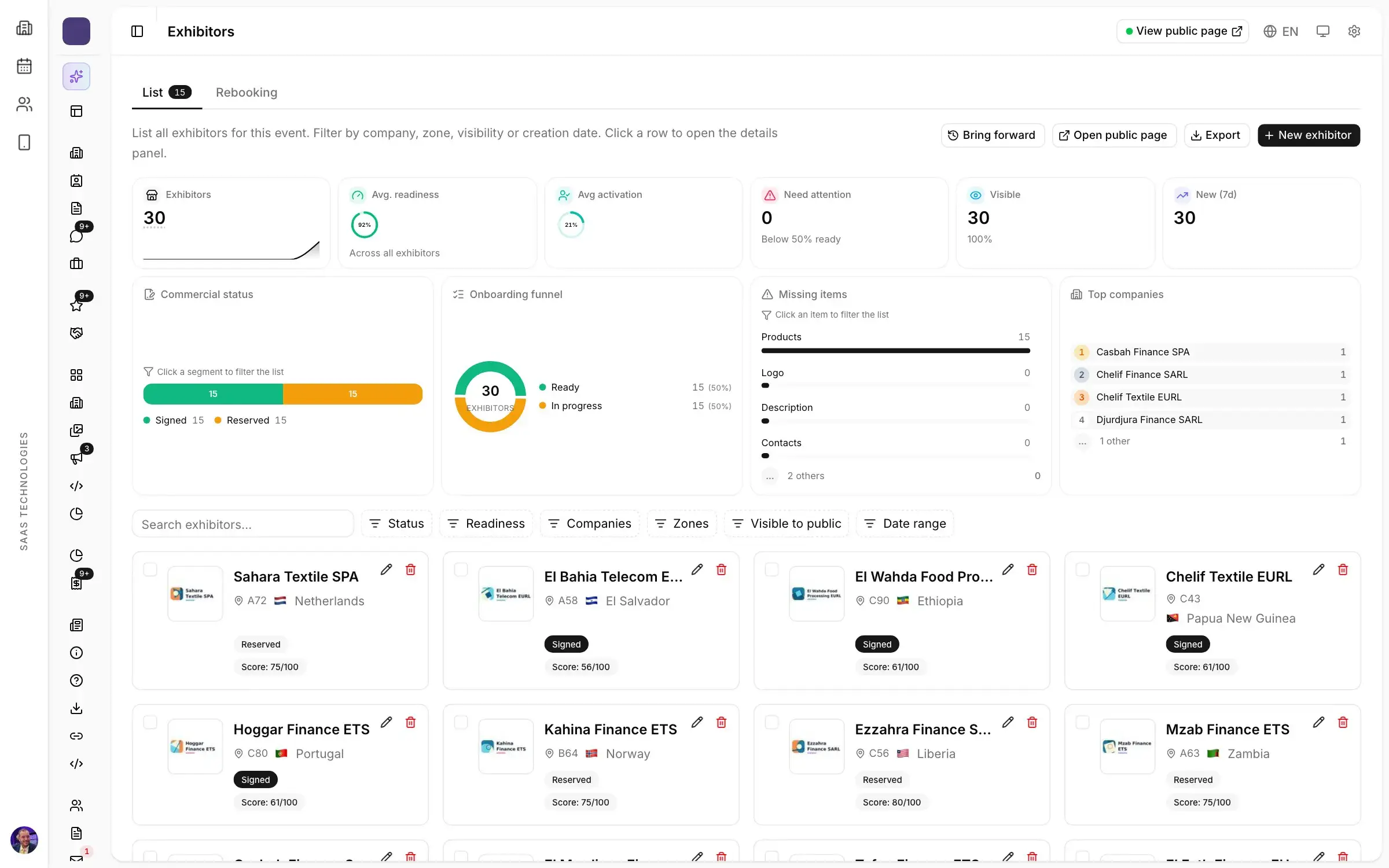Expand the Companies filter
The width and height of the screenshot is (1389, 868).
click(x=589, y=524)
